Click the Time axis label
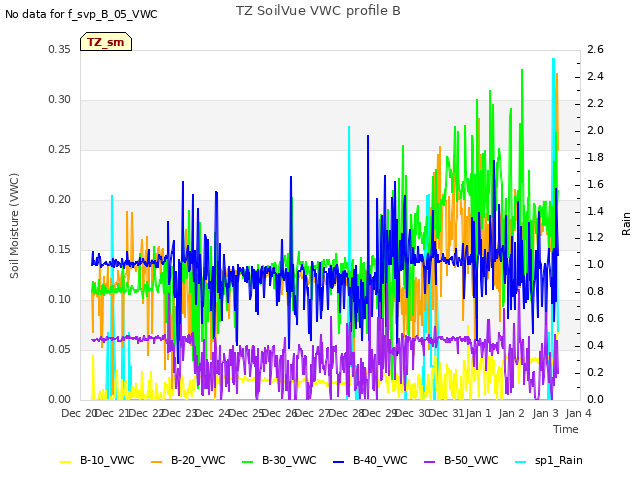 point(566,429)
